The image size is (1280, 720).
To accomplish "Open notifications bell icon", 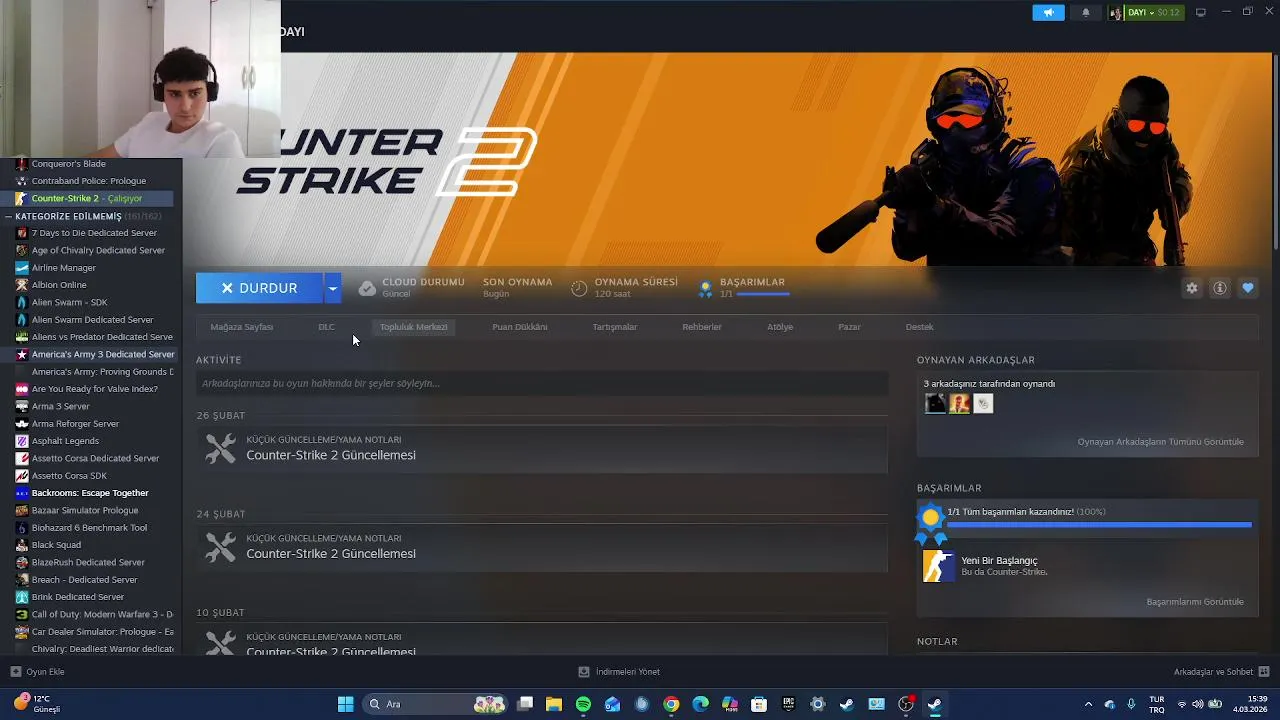I will click(x=1086, y=13).
